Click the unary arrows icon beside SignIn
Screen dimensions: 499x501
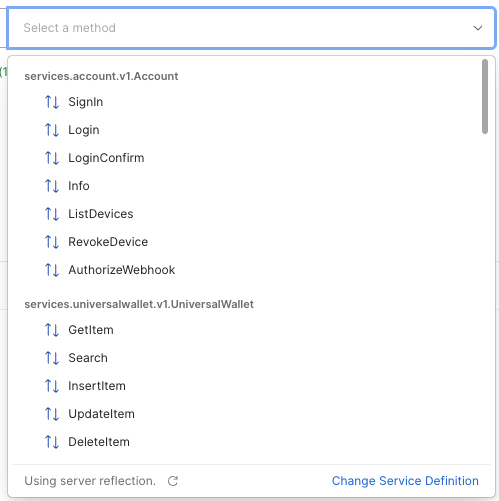52,102
